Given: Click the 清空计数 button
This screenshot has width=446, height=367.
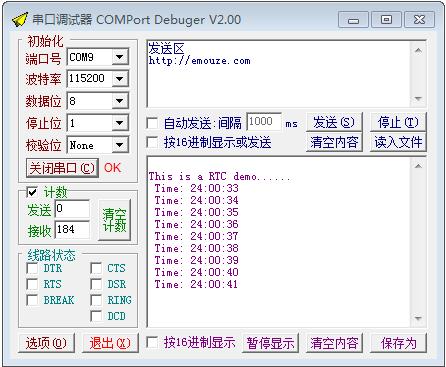Looking at the screenshot, I should click(x=114, y=219).
